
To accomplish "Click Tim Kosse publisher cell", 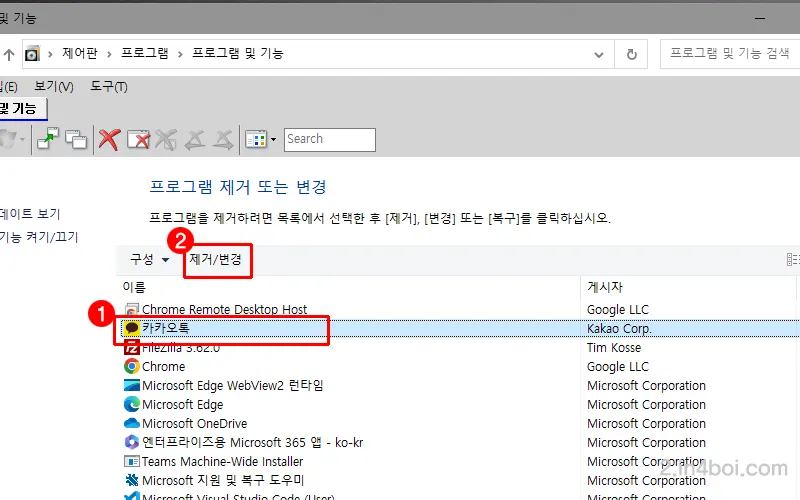I will click(614, 347).
